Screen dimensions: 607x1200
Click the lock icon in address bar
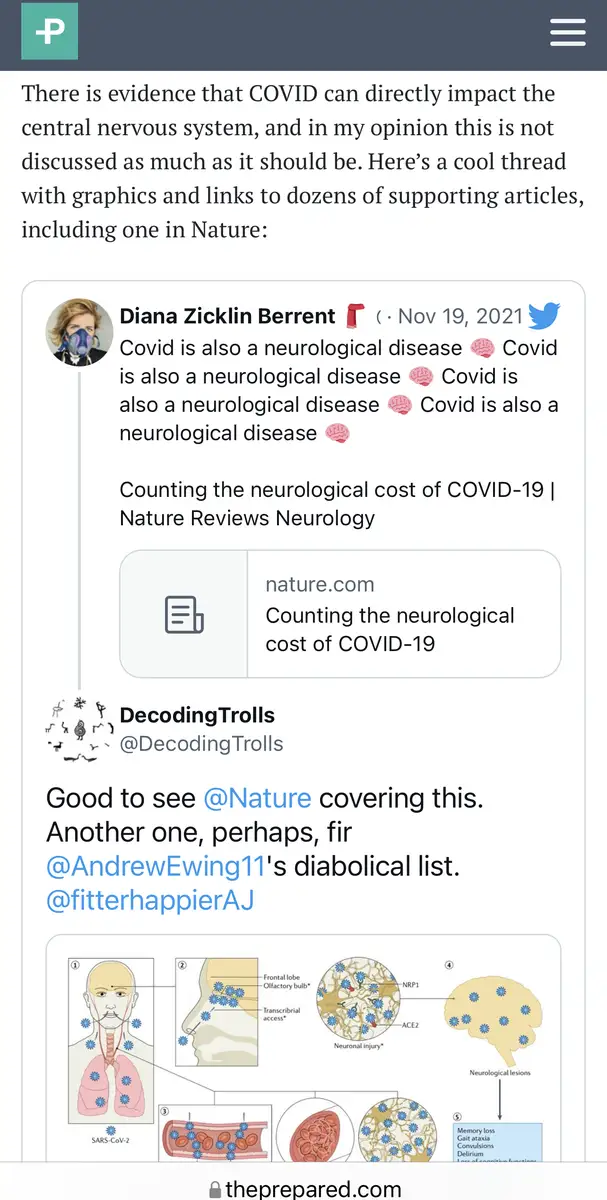tap(214, 1189)
